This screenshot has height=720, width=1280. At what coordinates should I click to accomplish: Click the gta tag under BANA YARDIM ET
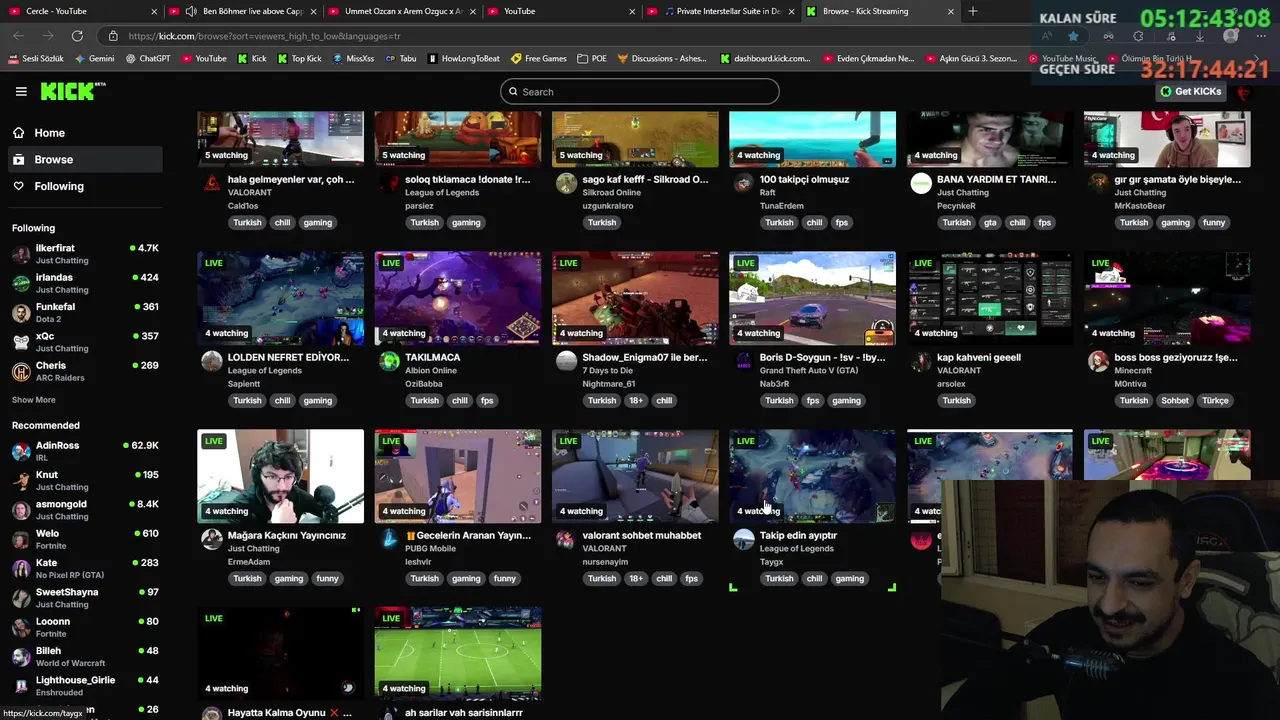click(990, 222)
